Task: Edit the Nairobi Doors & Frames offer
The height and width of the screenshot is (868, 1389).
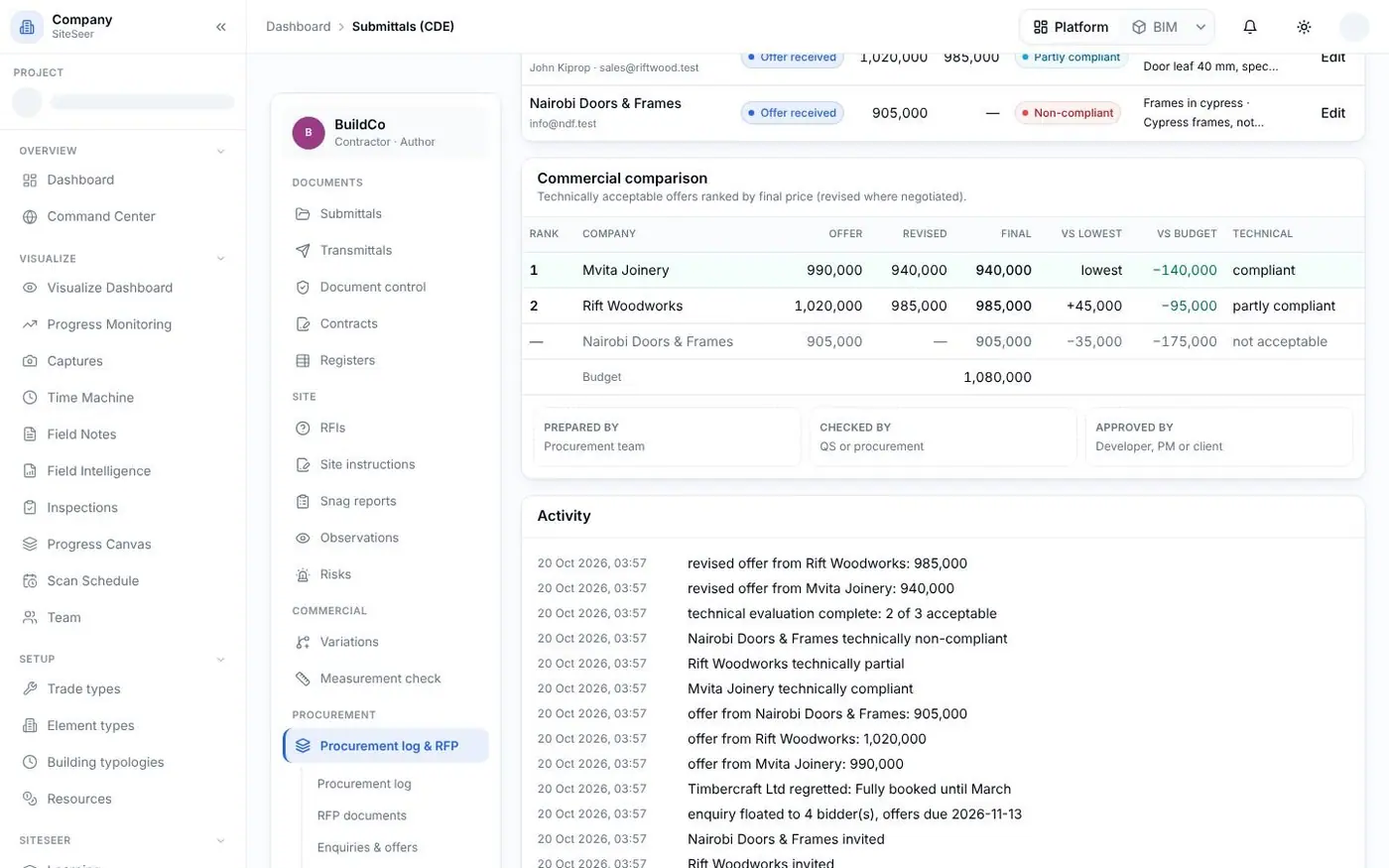Action: (1332, 113)
